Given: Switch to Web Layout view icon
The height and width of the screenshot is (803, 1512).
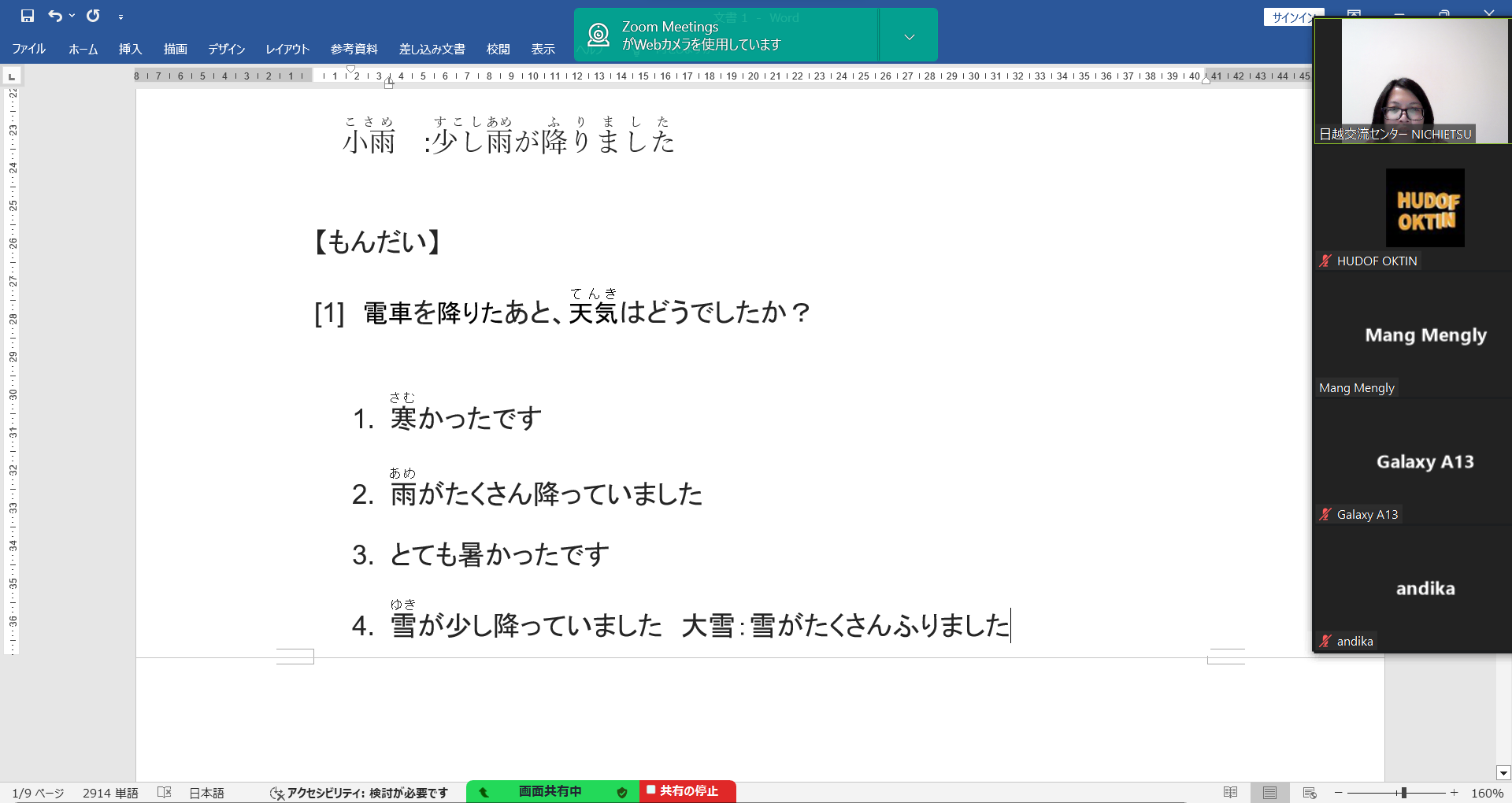Looking at the screenshot, I should [1310, 793].
